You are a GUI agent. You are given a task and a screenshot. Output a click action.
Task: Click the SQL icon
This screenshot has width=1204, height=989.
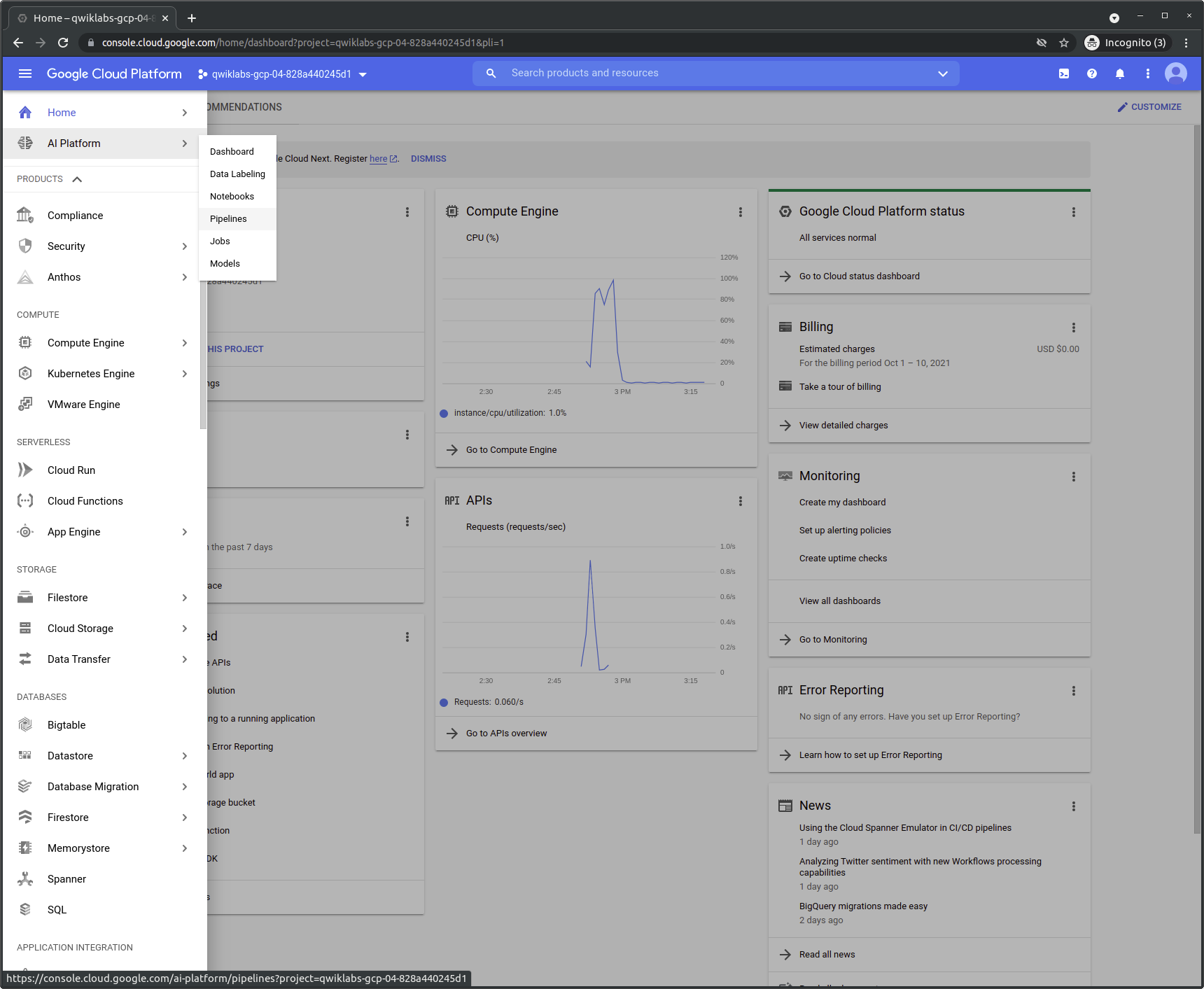click(x=25, y=909)
